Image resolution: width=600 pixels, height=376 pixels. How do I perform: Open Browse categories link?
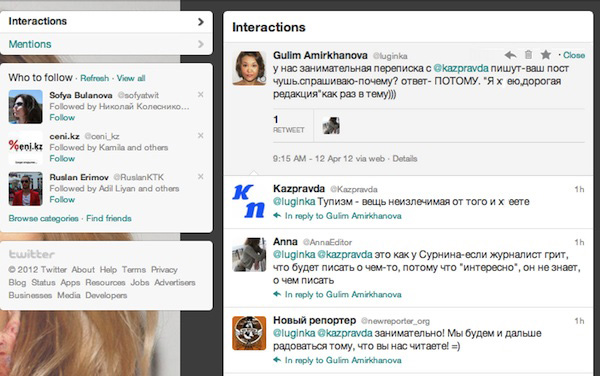point(43,218)
